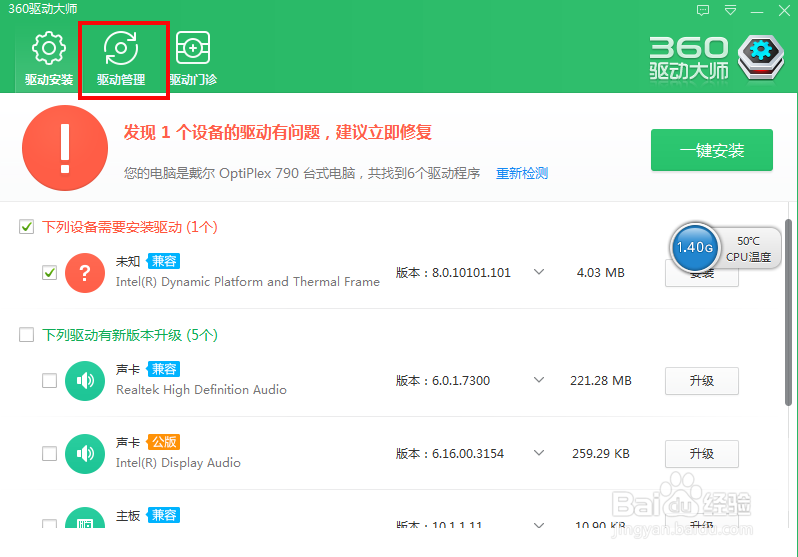Select the Realtek High Definition Audio name

point(201,390)
